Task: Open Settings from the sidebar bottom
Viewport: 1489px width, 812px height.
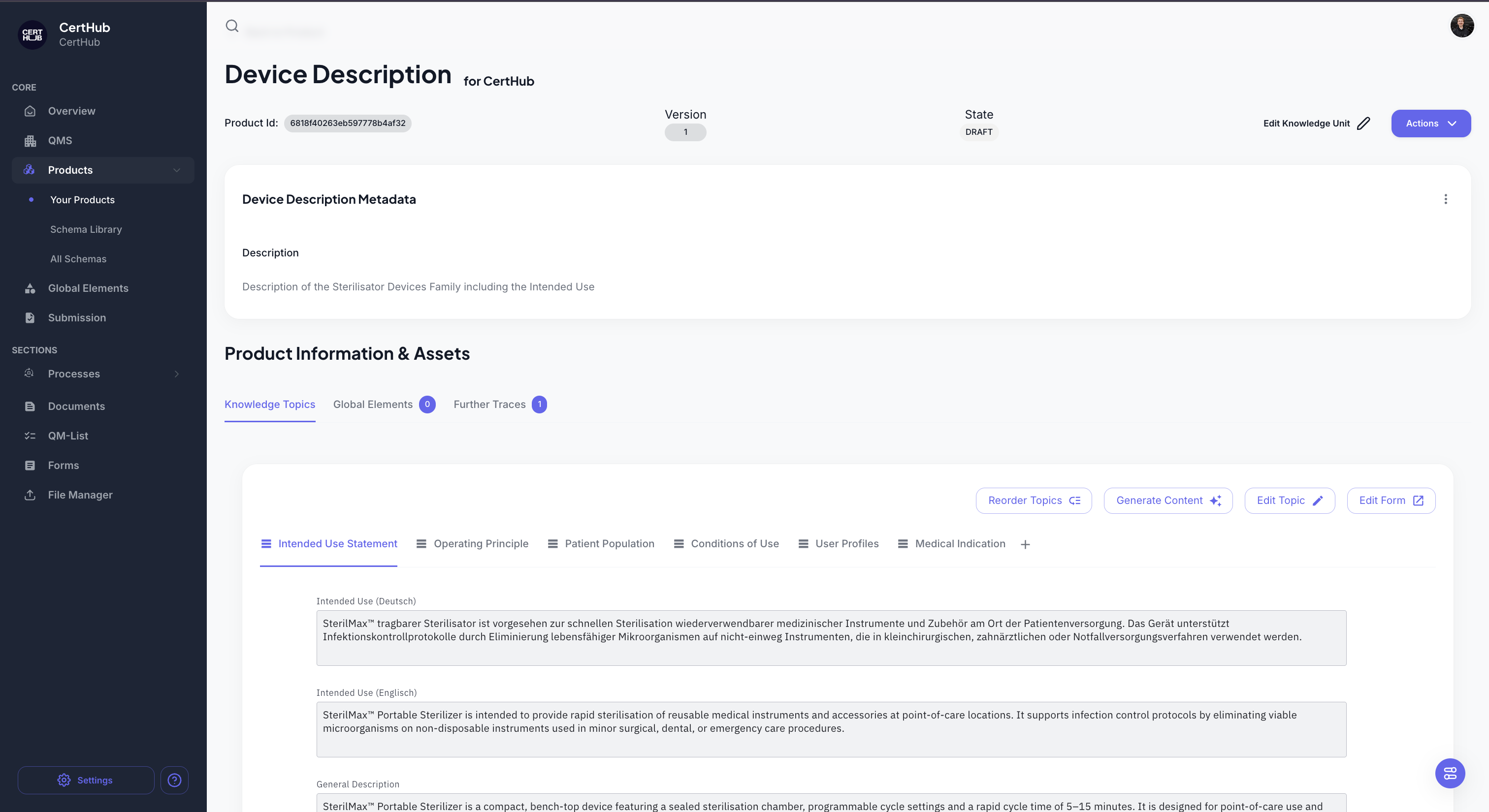Action: [x=86, y=780]
